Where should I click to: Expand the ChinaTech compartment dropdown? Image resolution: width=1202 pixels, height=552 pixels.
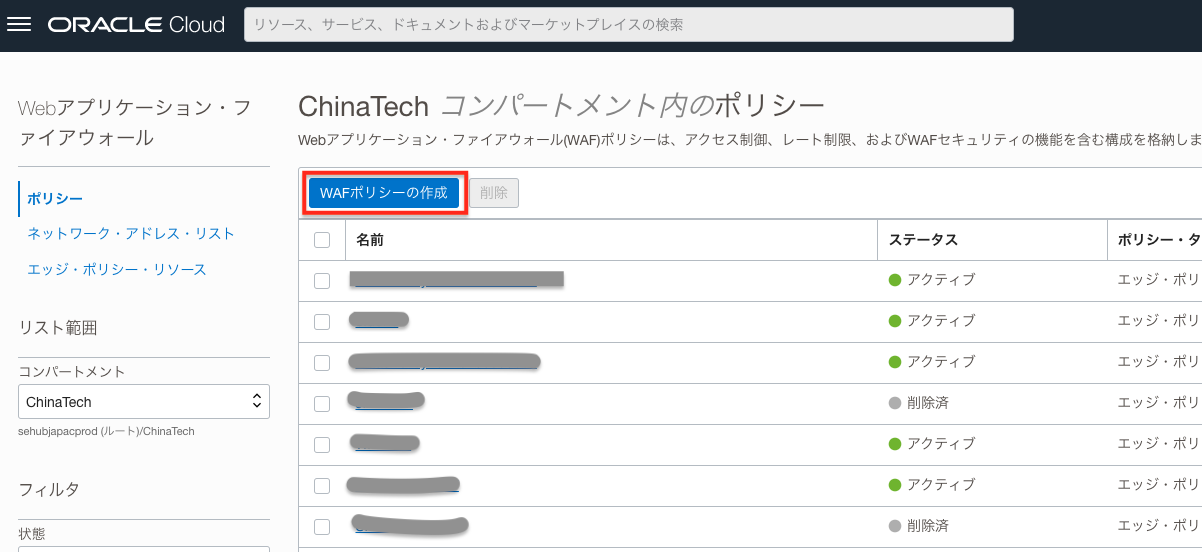pos(144,402)
